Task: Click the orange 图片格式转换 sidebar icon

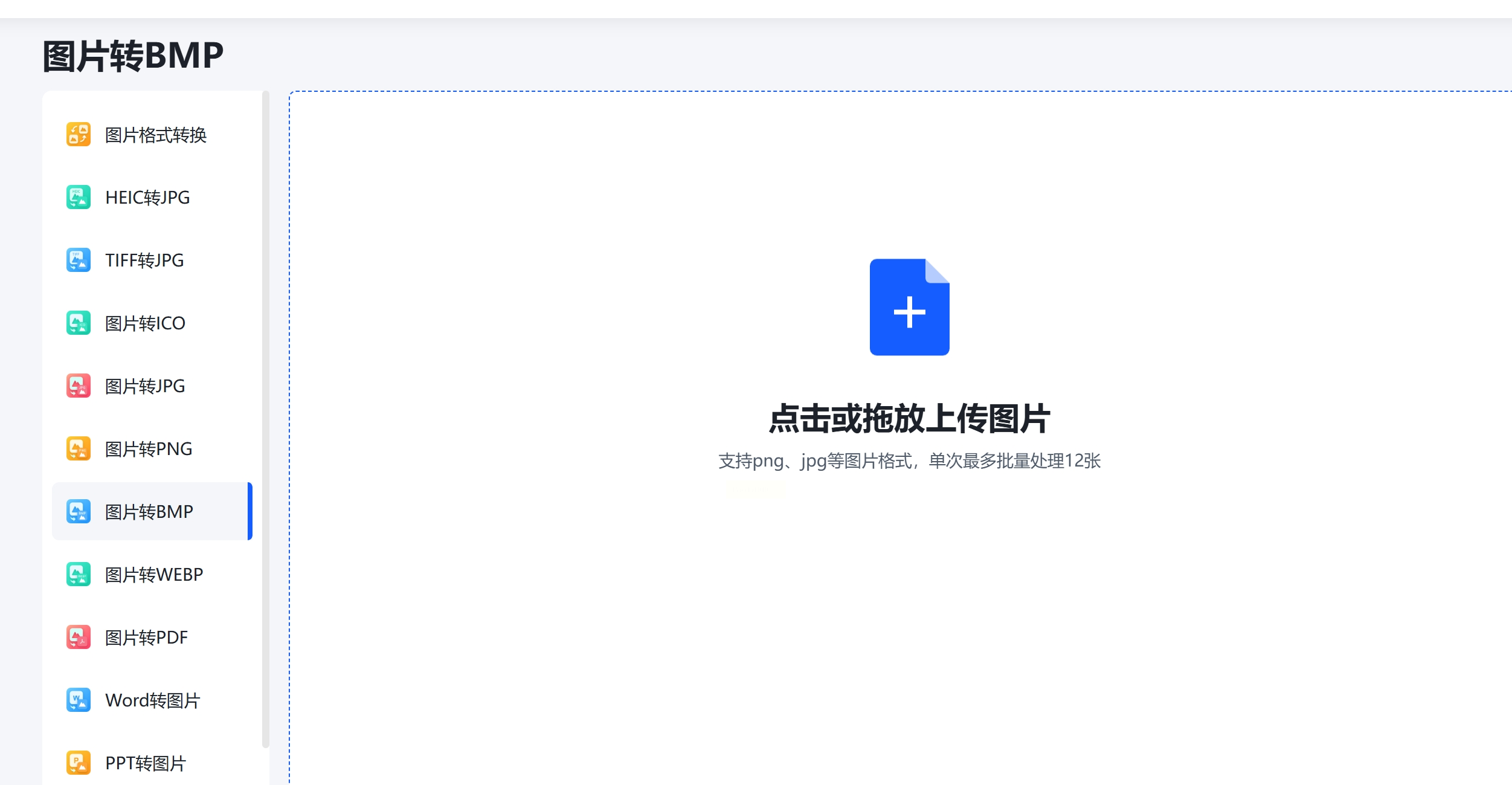Action: click(78, 134)
